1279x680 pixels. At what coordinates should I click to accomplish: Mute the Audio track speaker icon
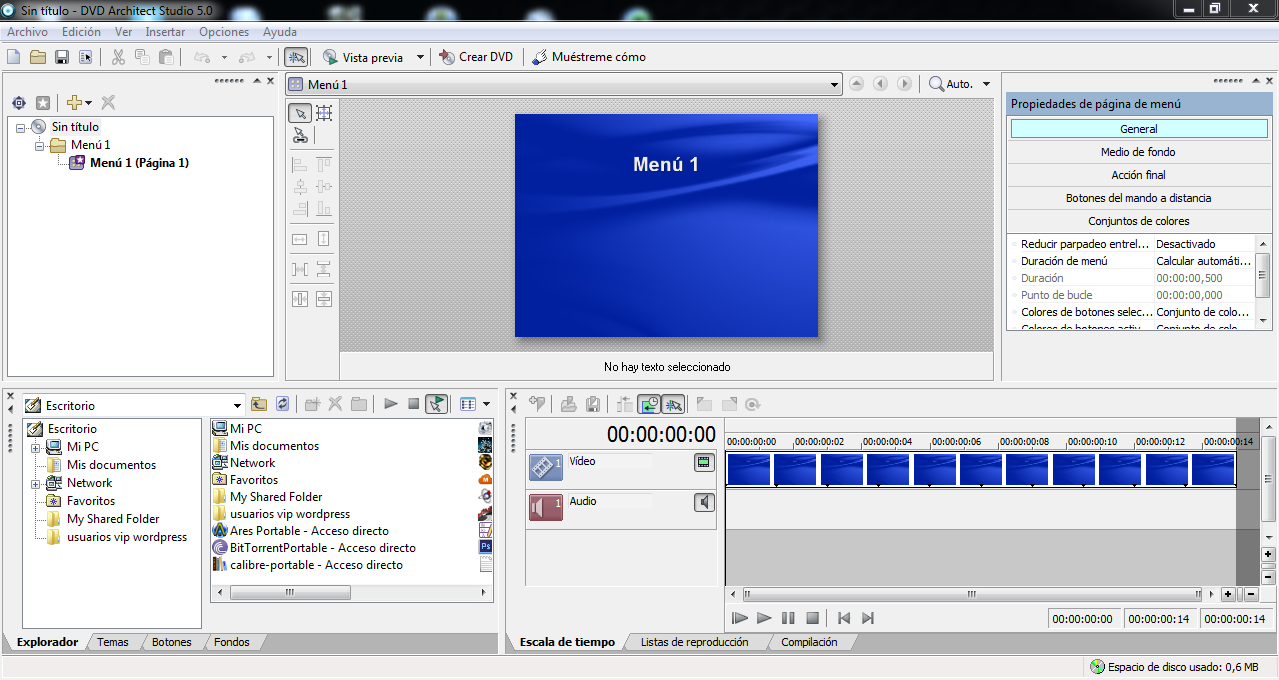pyautogui.click(x=704, y=502)
